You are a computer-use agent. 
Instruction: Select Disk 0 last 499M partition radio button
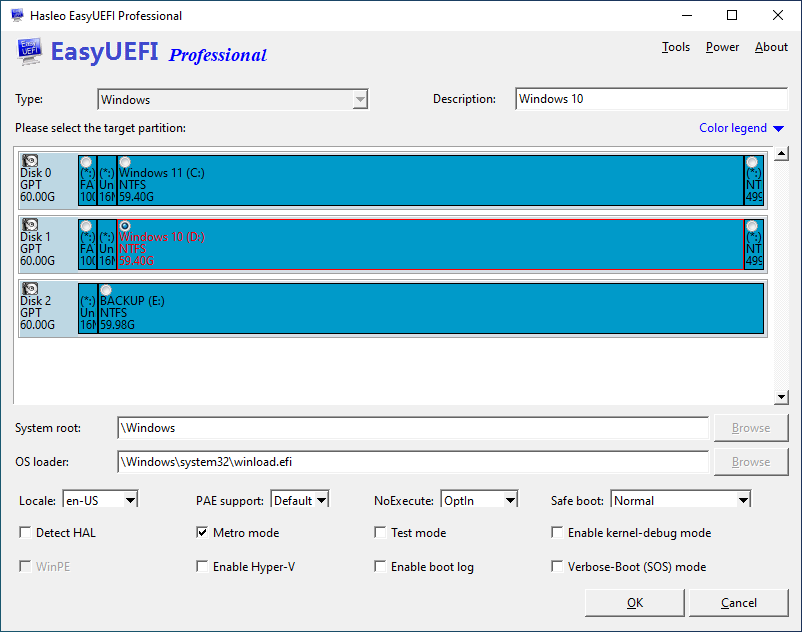752,162
